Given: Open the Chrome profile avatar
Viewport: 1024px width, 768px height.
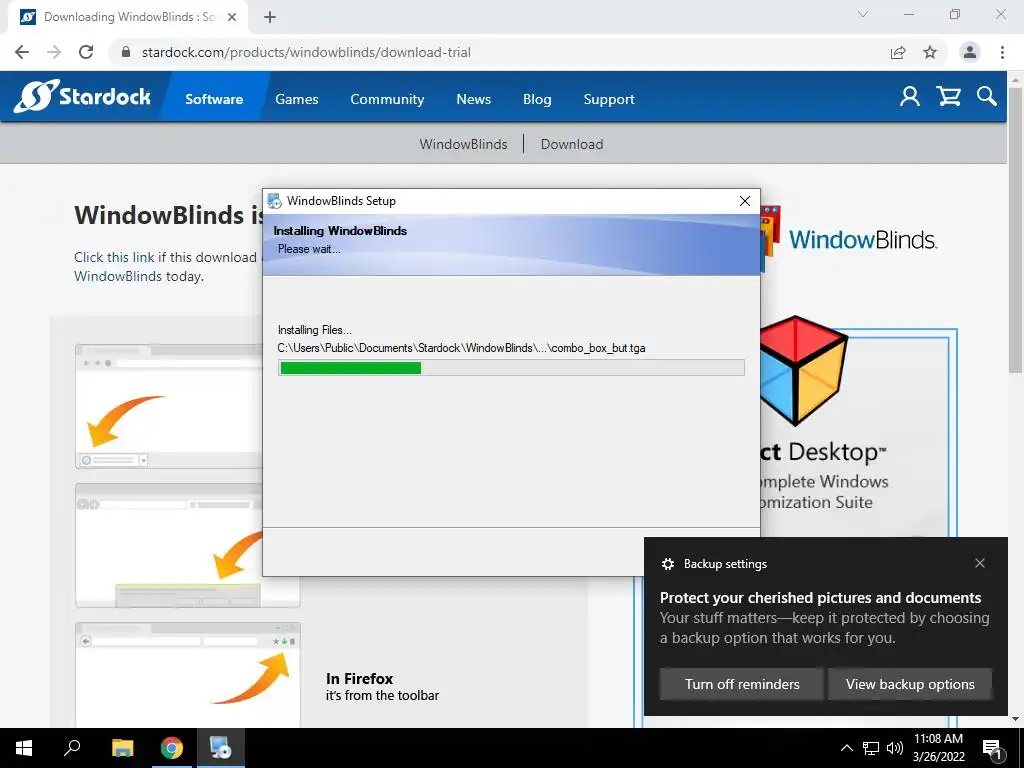Looking at the screenshot, I should pos(970,52).
